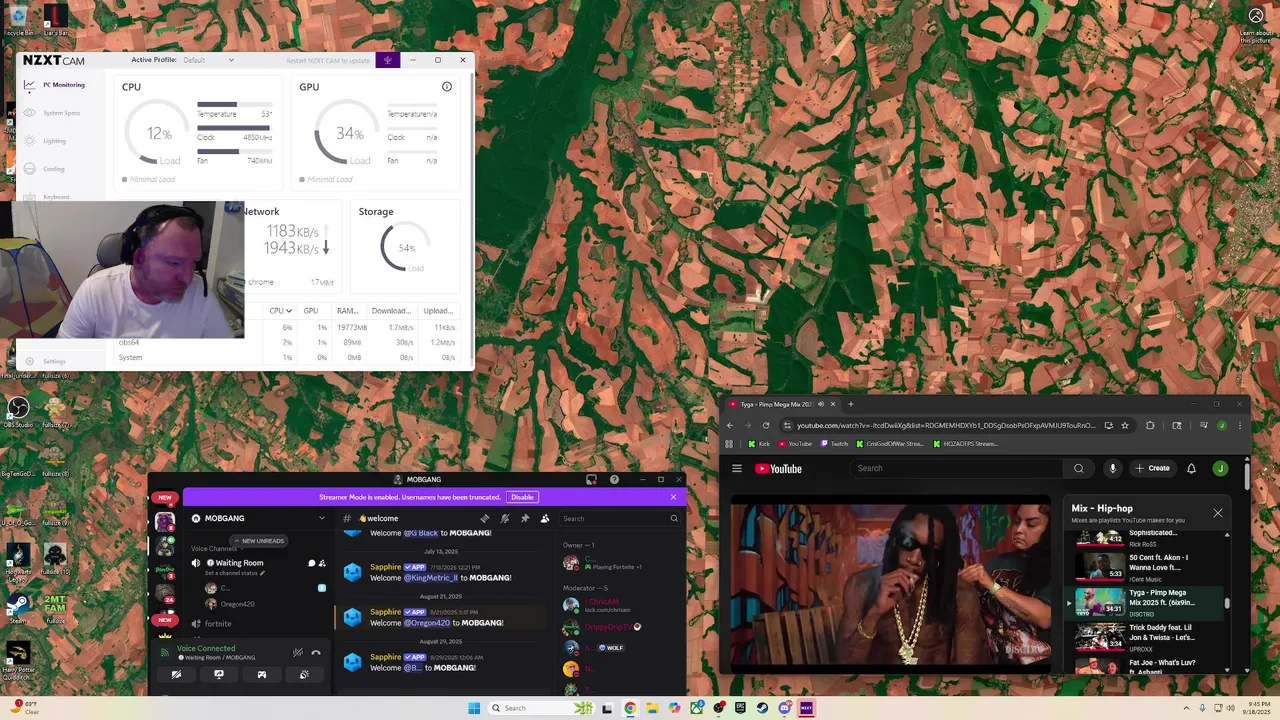Open System Specs in NZXT CAM
This screenshot has height=720, width=1280.
coord(54,113)
